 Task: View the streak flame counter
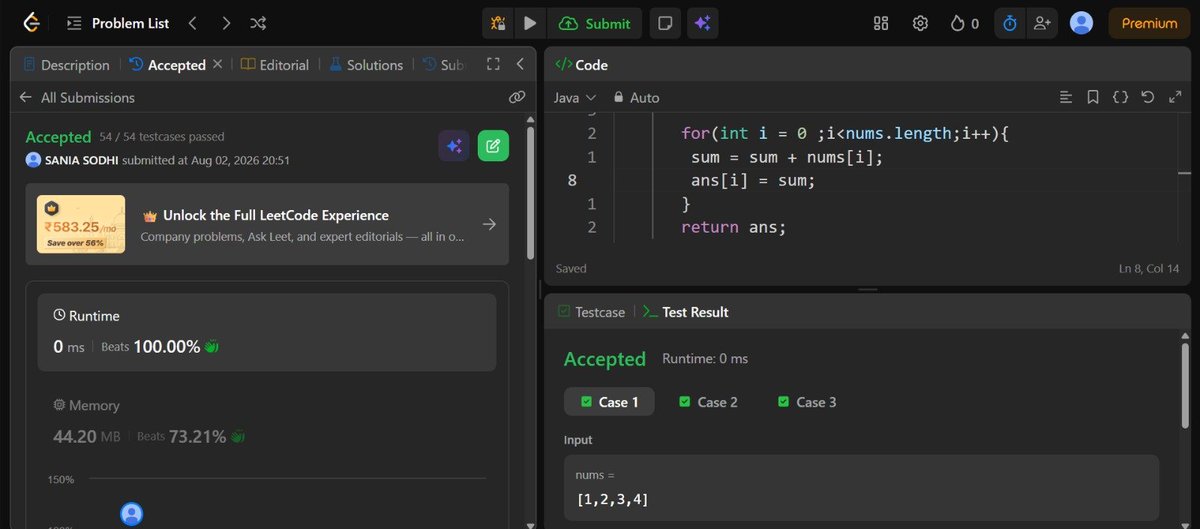point(964,23)
